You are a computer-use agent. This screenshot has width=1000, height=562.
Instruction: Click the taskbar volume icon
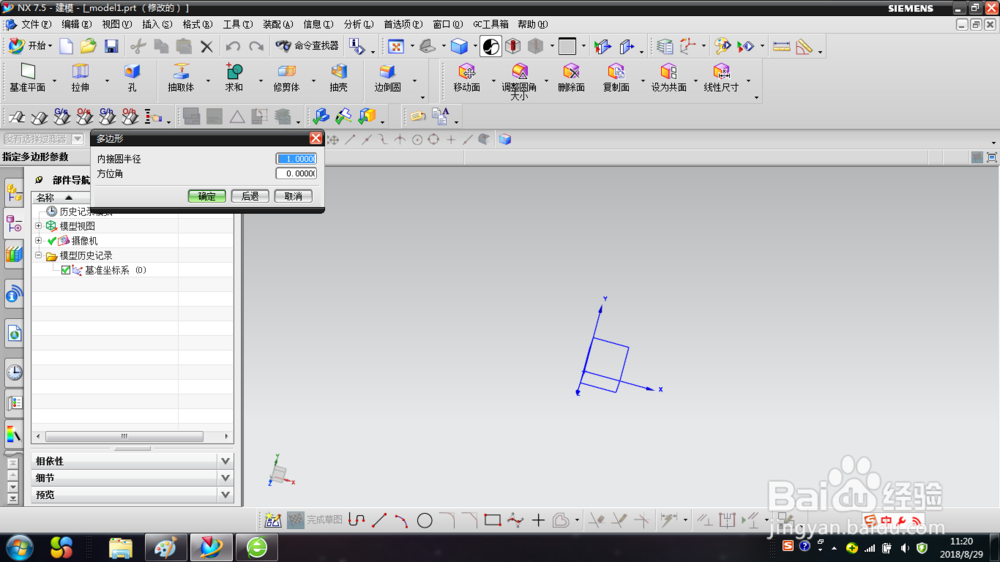pyautogui.click(x=904, y=548)
